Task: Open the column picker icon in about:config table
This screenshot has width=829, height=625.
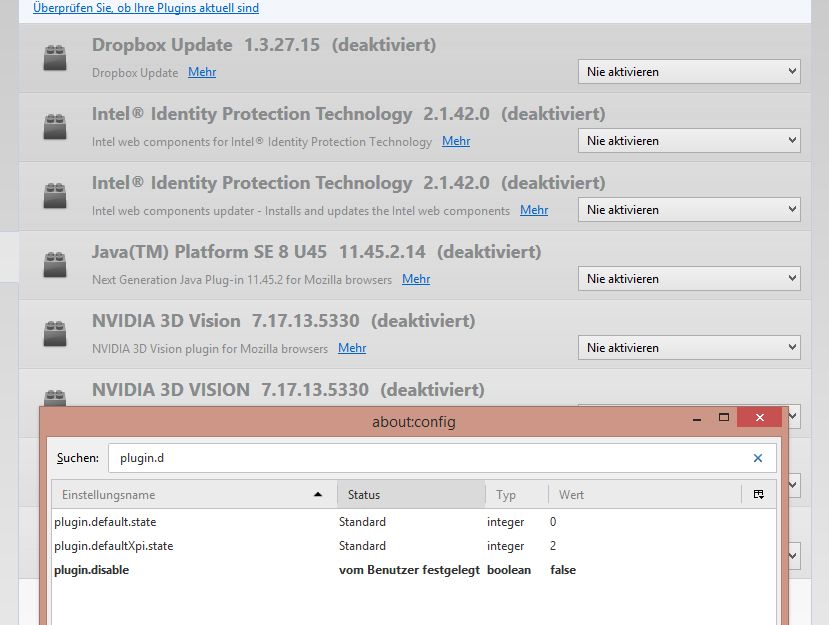Action: (759, 494)
